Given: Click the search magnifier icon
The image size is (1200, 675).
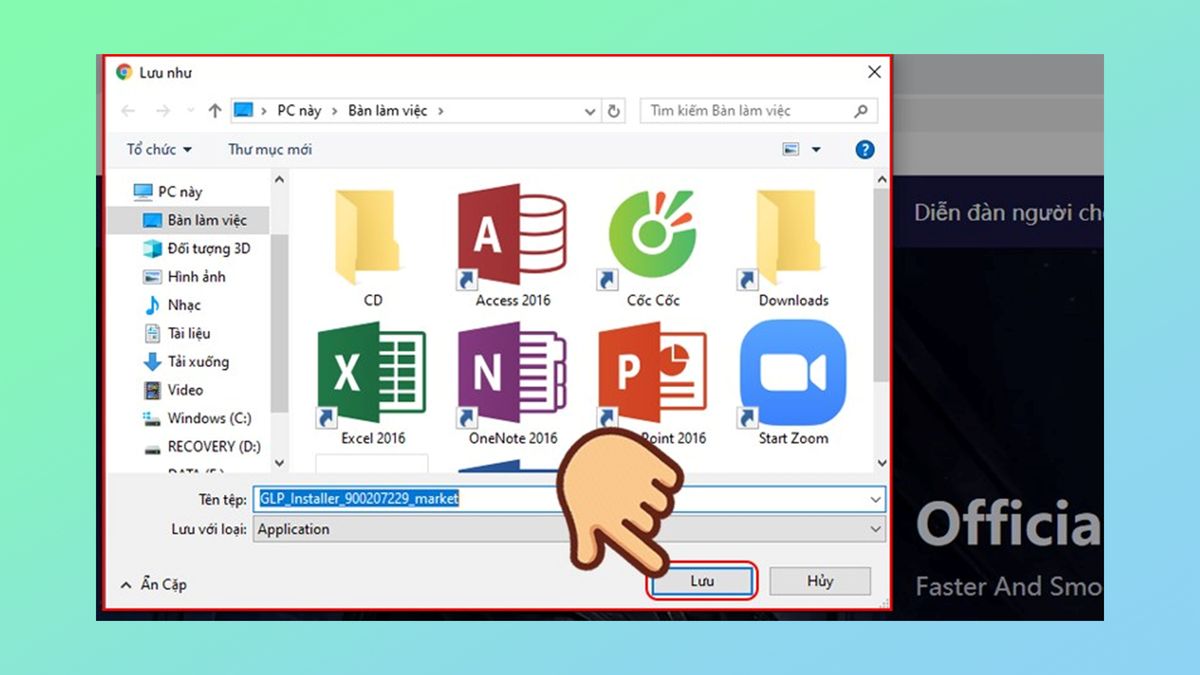Looking at the screenshot, I should click(861, 111).
